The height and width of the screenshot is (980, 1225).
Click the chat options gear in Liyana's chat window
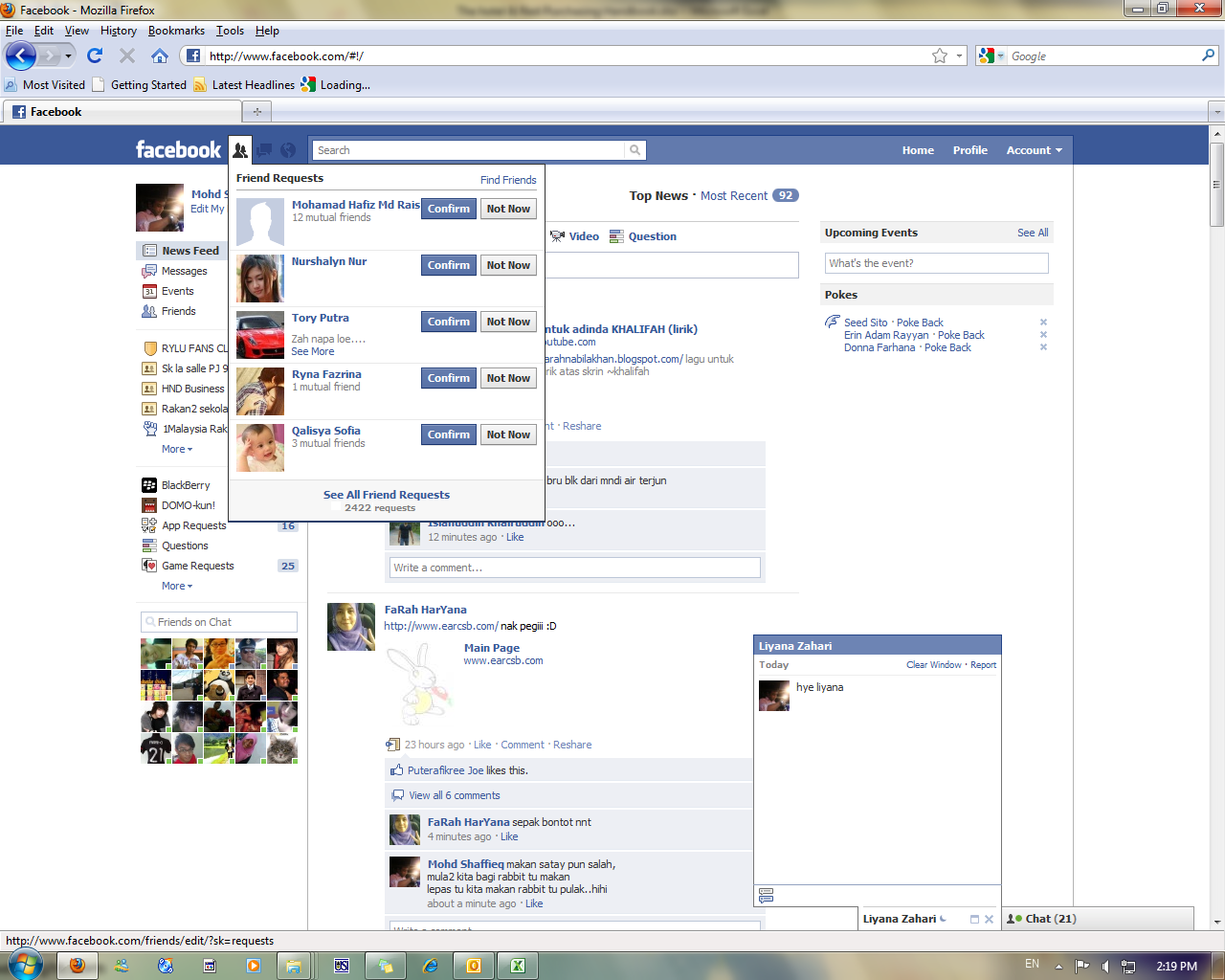coord(765,896)
